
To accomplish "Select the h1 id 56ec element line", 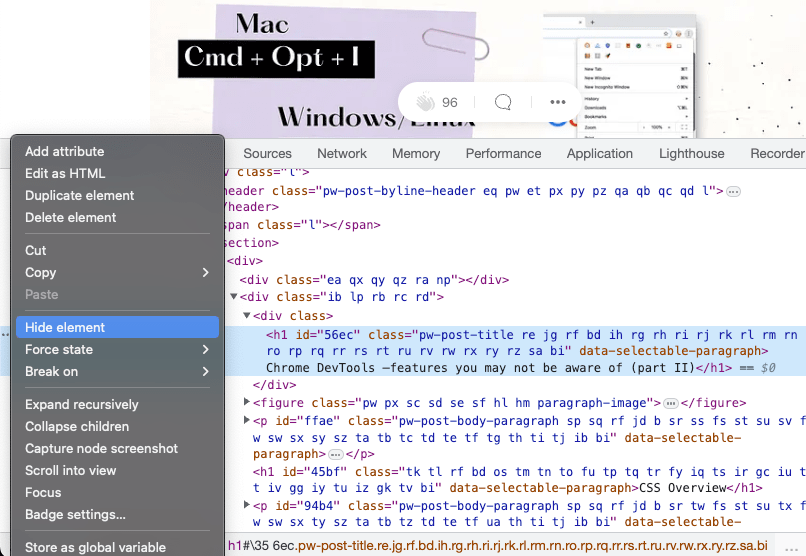I will point(514,351).
